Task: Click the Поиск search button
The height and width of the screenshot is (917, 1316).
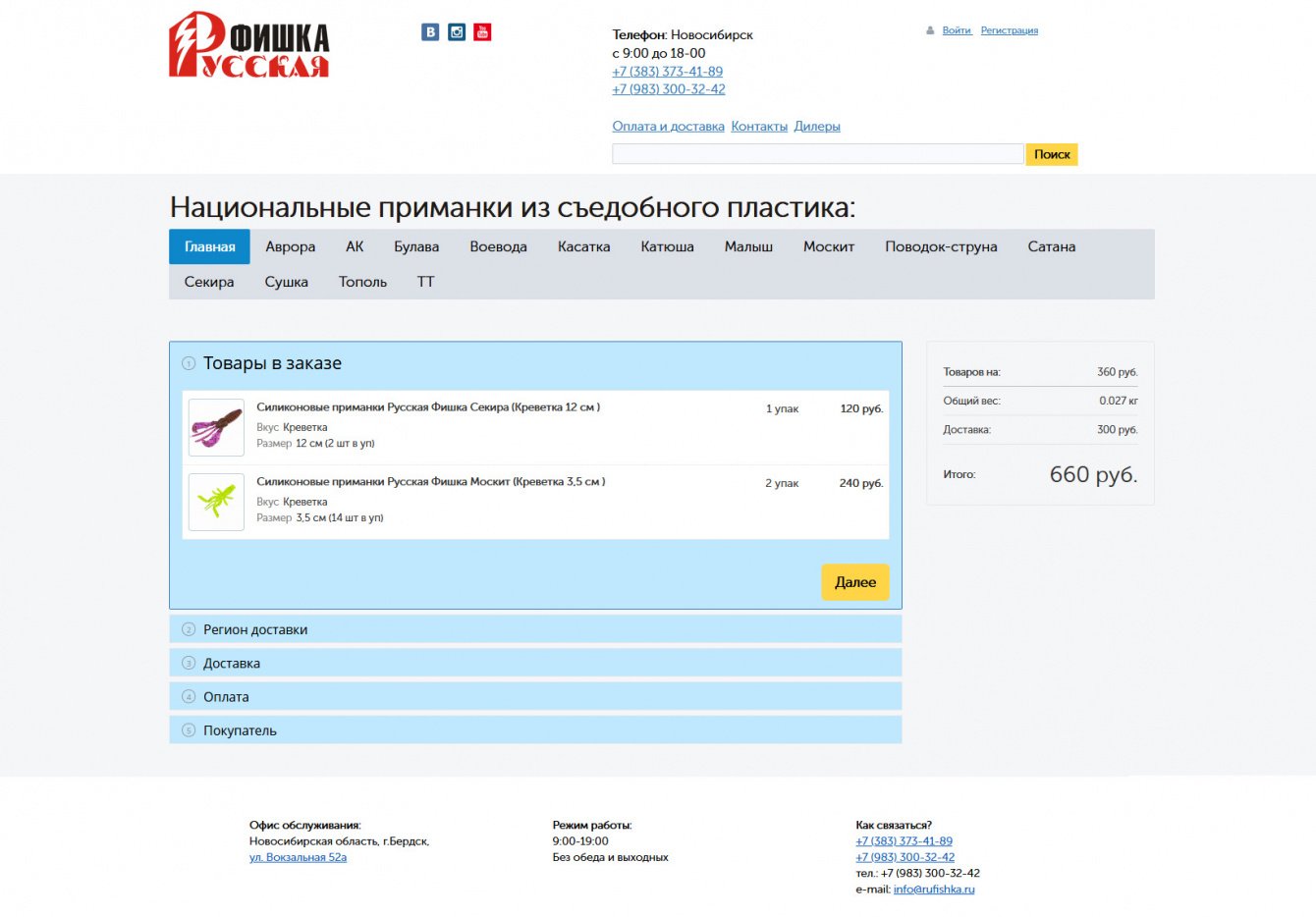Action: click(x=1052, y=154)
